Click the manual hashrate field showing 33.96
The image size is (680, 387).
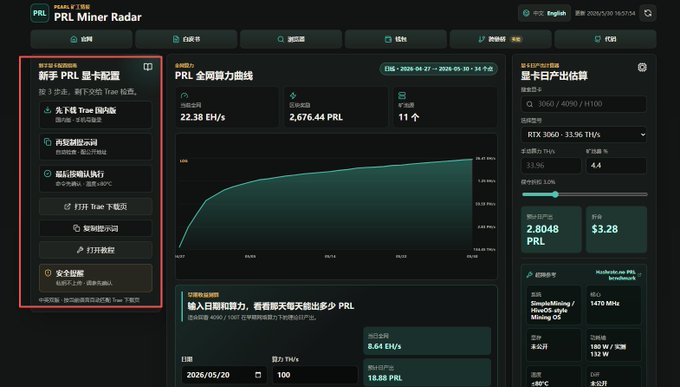551,165
